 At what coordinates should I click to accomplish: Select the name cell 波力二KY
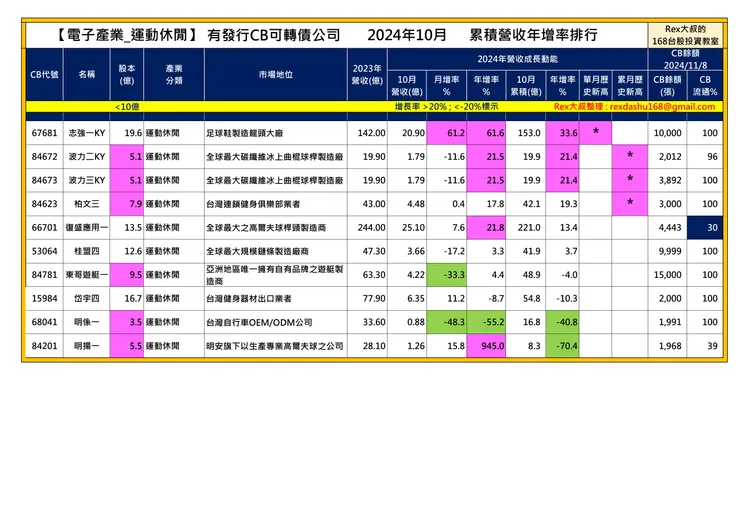pyautogui.click(x=87, y=157)
